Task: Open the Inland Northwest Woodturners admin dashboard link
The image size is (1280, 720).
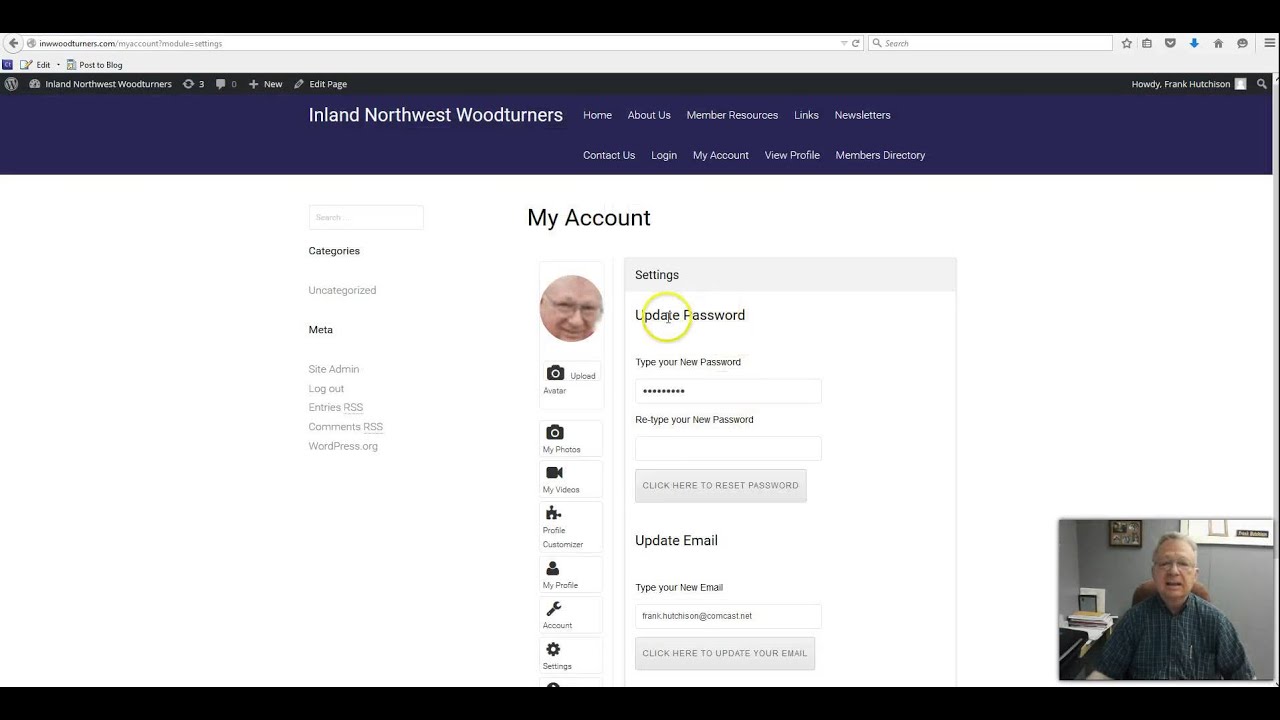Action: point(101,84)
